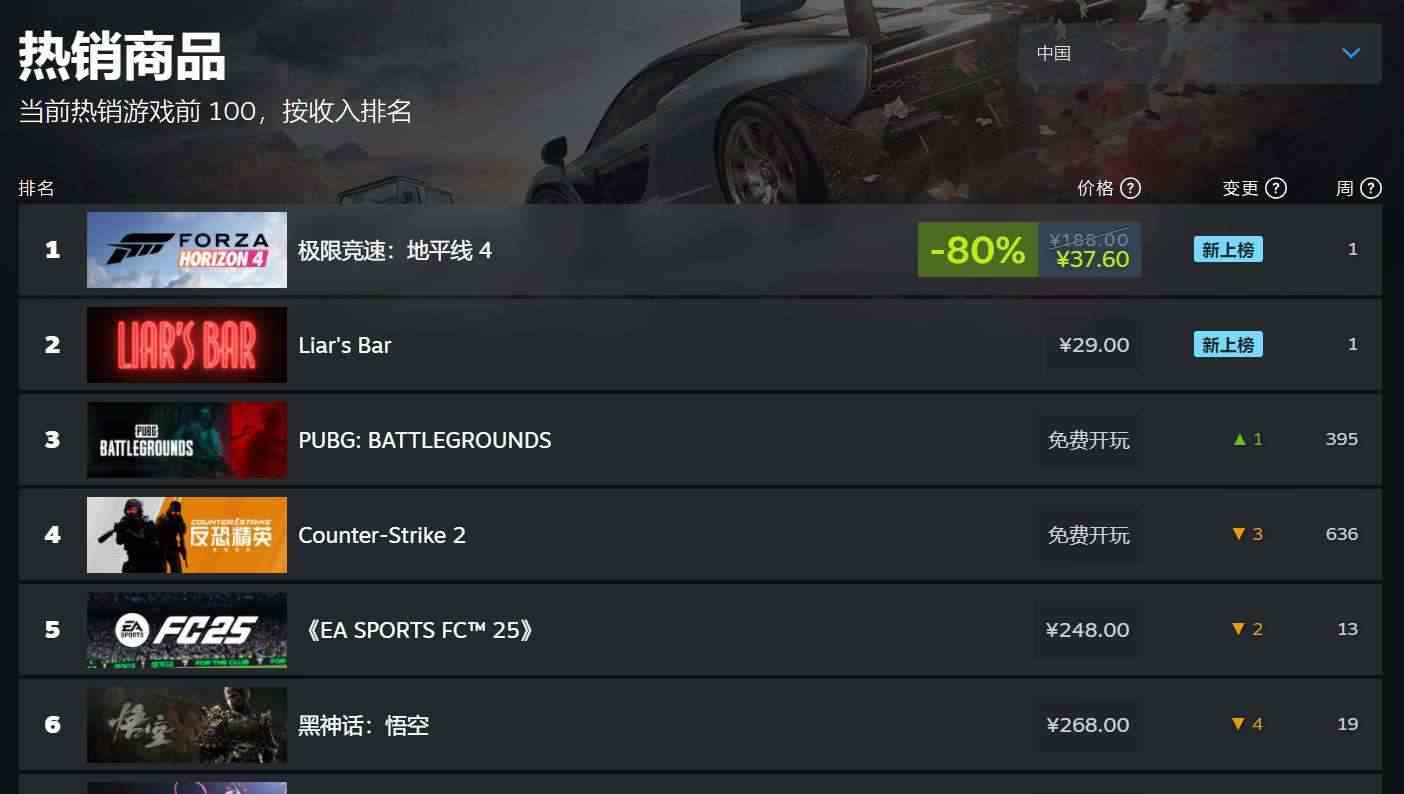The width and height of the screenshot is (1404, 794).
Task: Select the Counter-Strike 2 orange thumbnail
Action: click(x=187, y=535)
